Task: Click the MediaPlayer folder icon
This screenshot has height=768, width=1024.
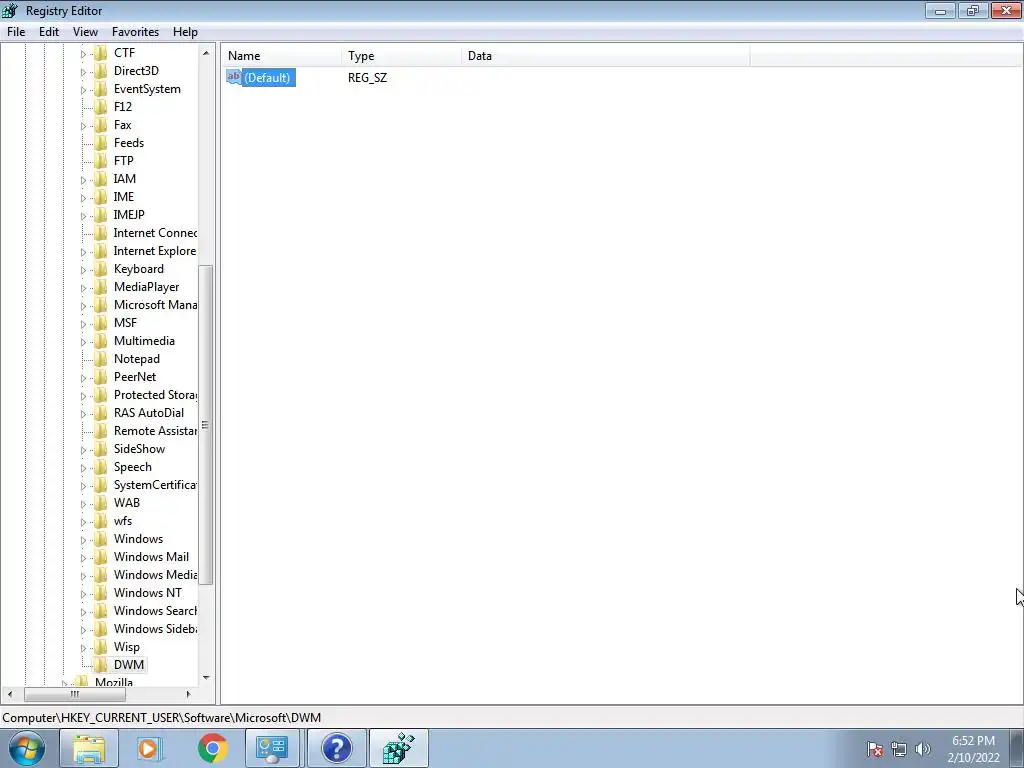Action: [x=101, y=287]
